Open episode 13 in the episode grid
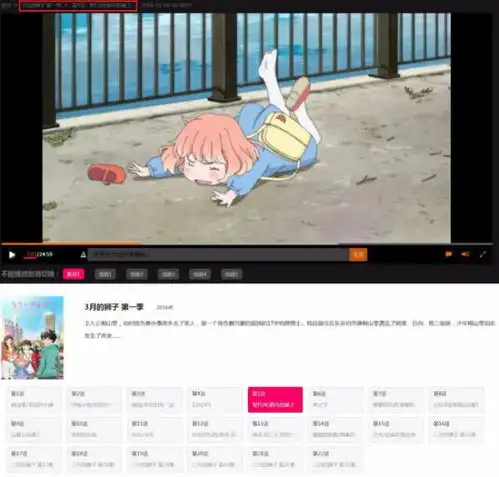Image resolution: width=499 pixels, height=477 pixels. (275, 430)
